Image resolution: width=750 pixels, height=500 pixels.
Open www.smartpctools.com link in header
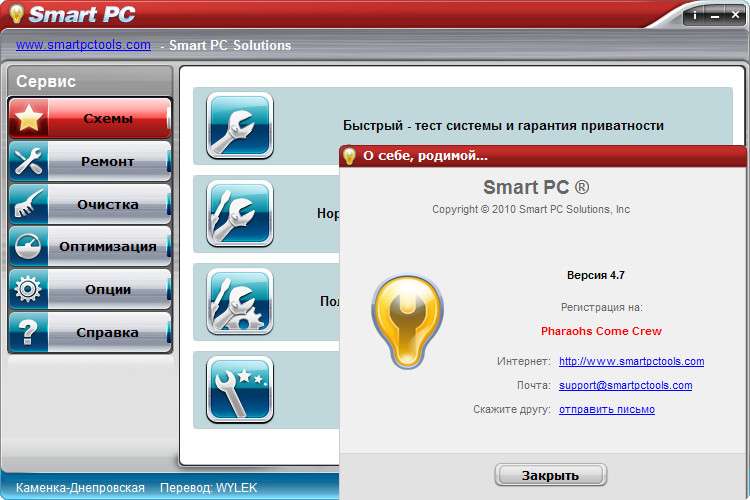83,45
